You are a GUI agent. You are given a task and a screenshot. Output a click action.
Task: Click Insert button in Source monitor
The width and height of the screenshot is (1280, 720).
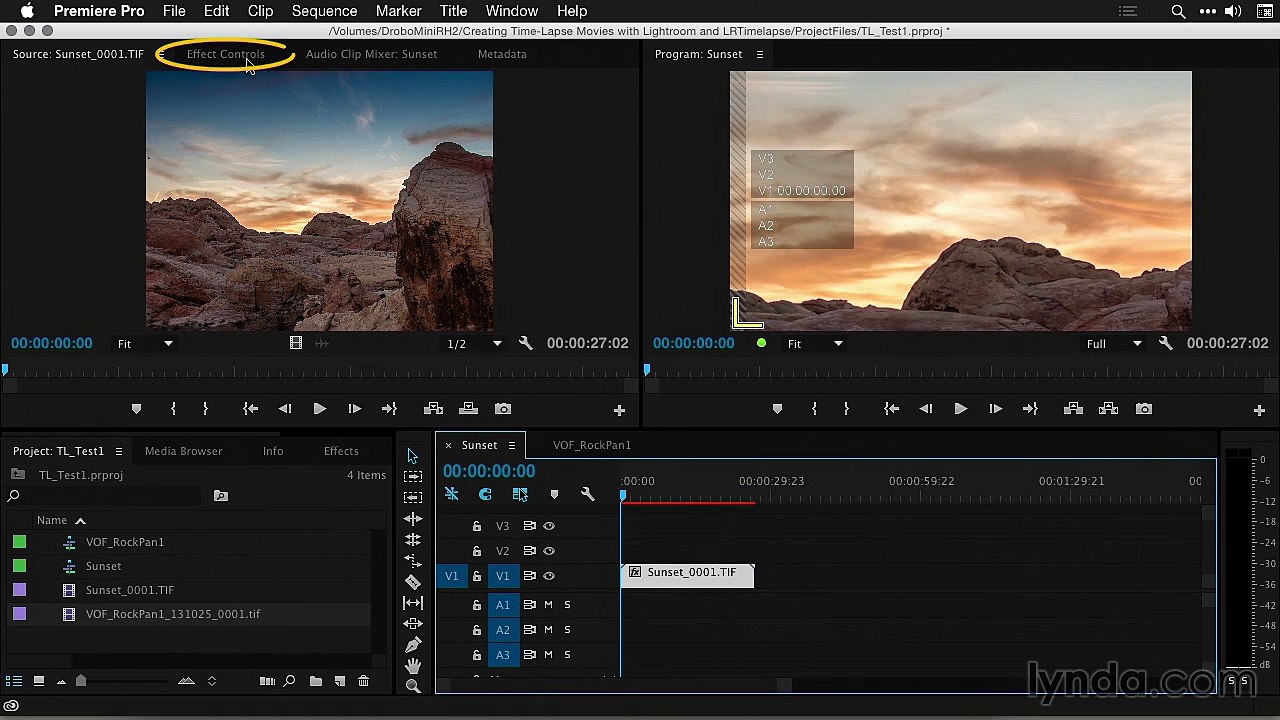click(x=433, y=409)
